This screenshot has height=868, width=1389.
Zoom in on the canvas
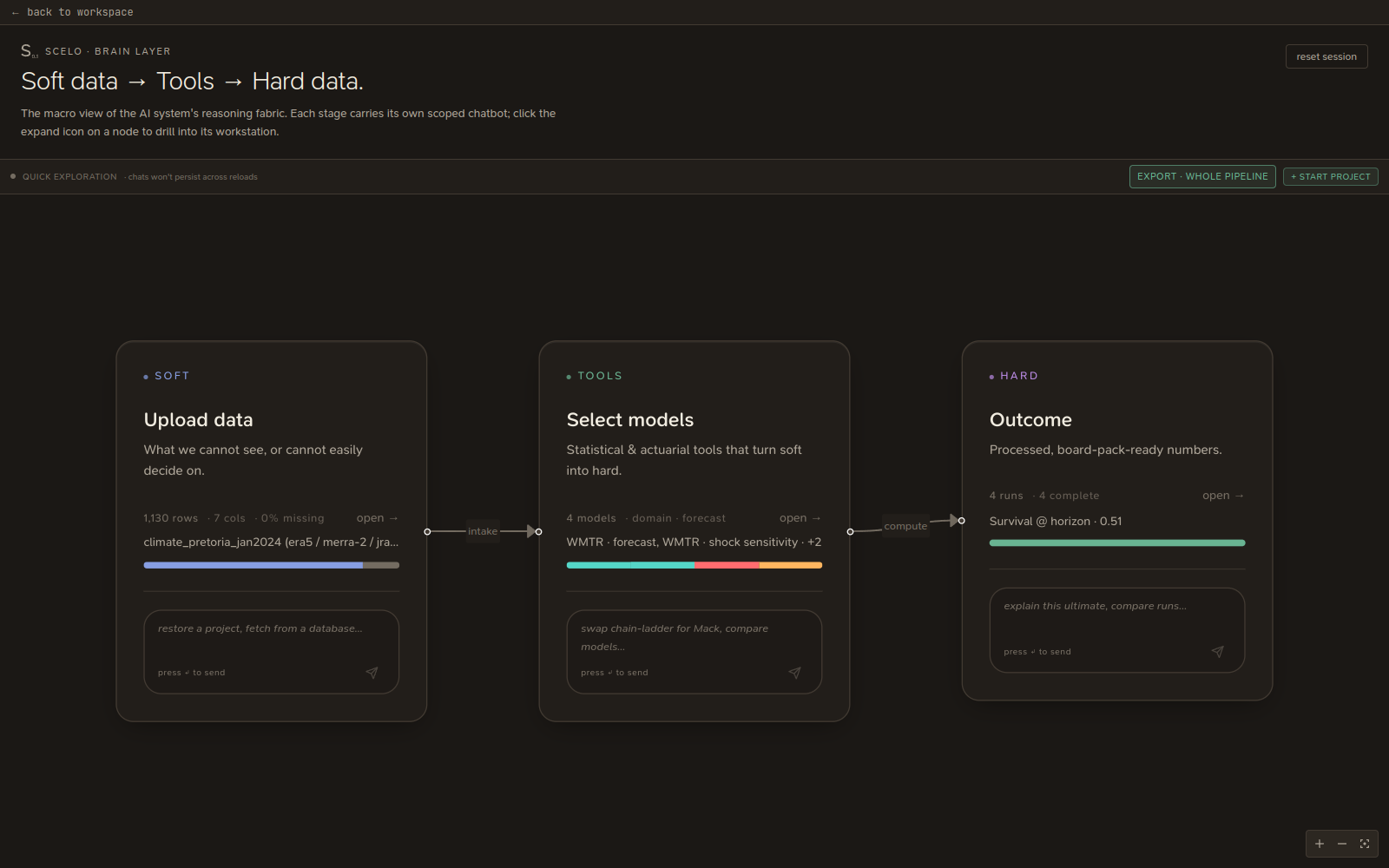(1320, 844)
